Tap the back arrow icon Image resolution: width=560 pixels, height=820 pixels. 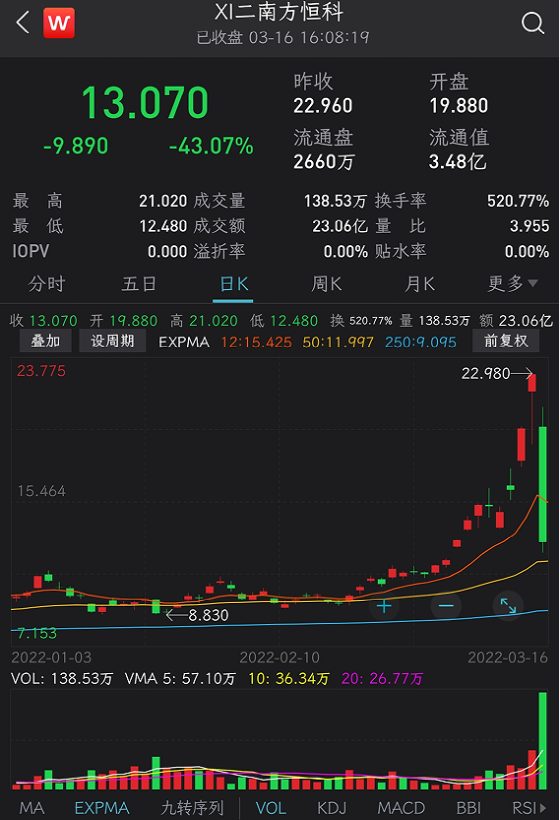[22, 23]
